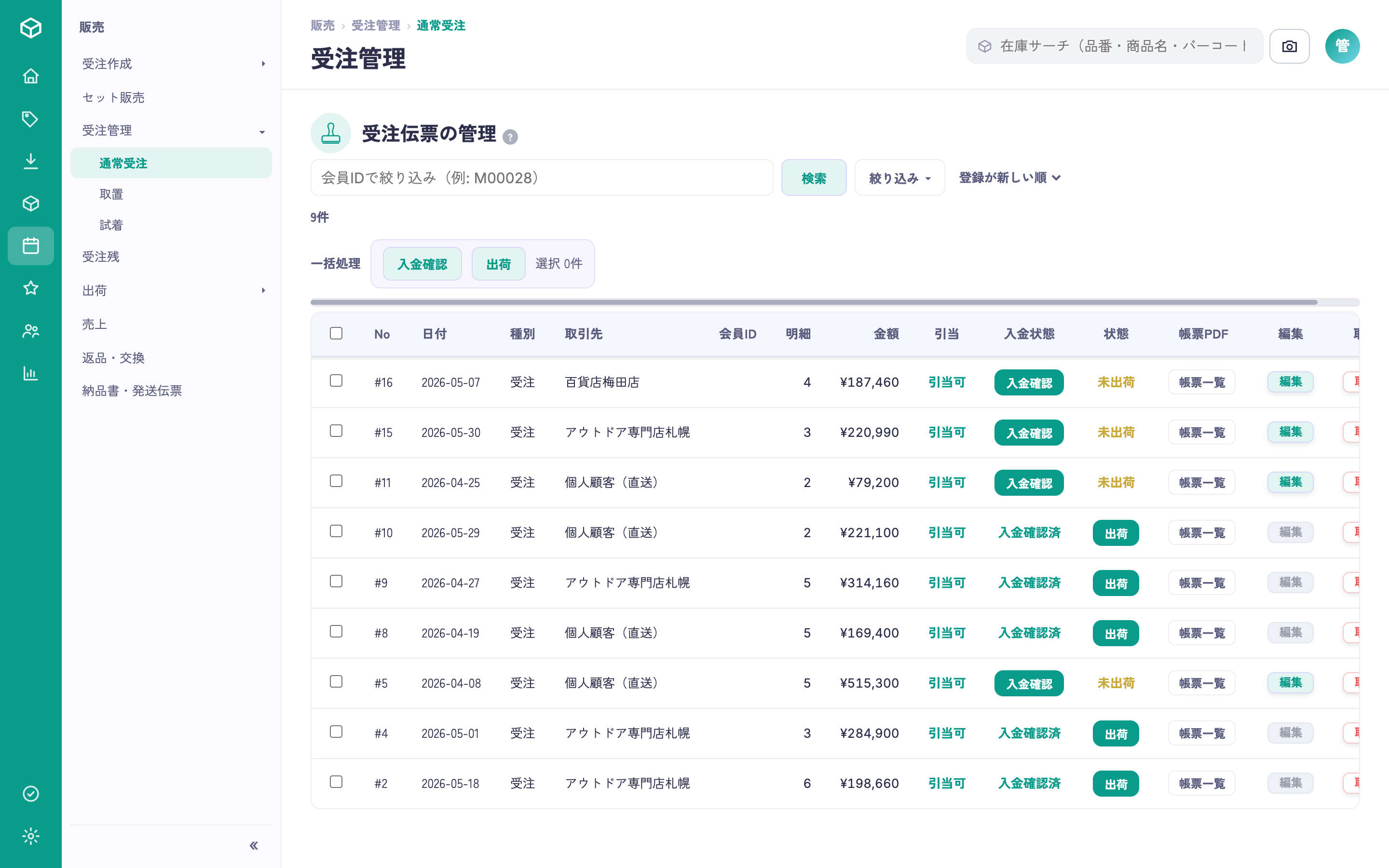Collapse the side menu with double chevron
The height and width of the screenshot is (868, 1389).
(254, 846)
